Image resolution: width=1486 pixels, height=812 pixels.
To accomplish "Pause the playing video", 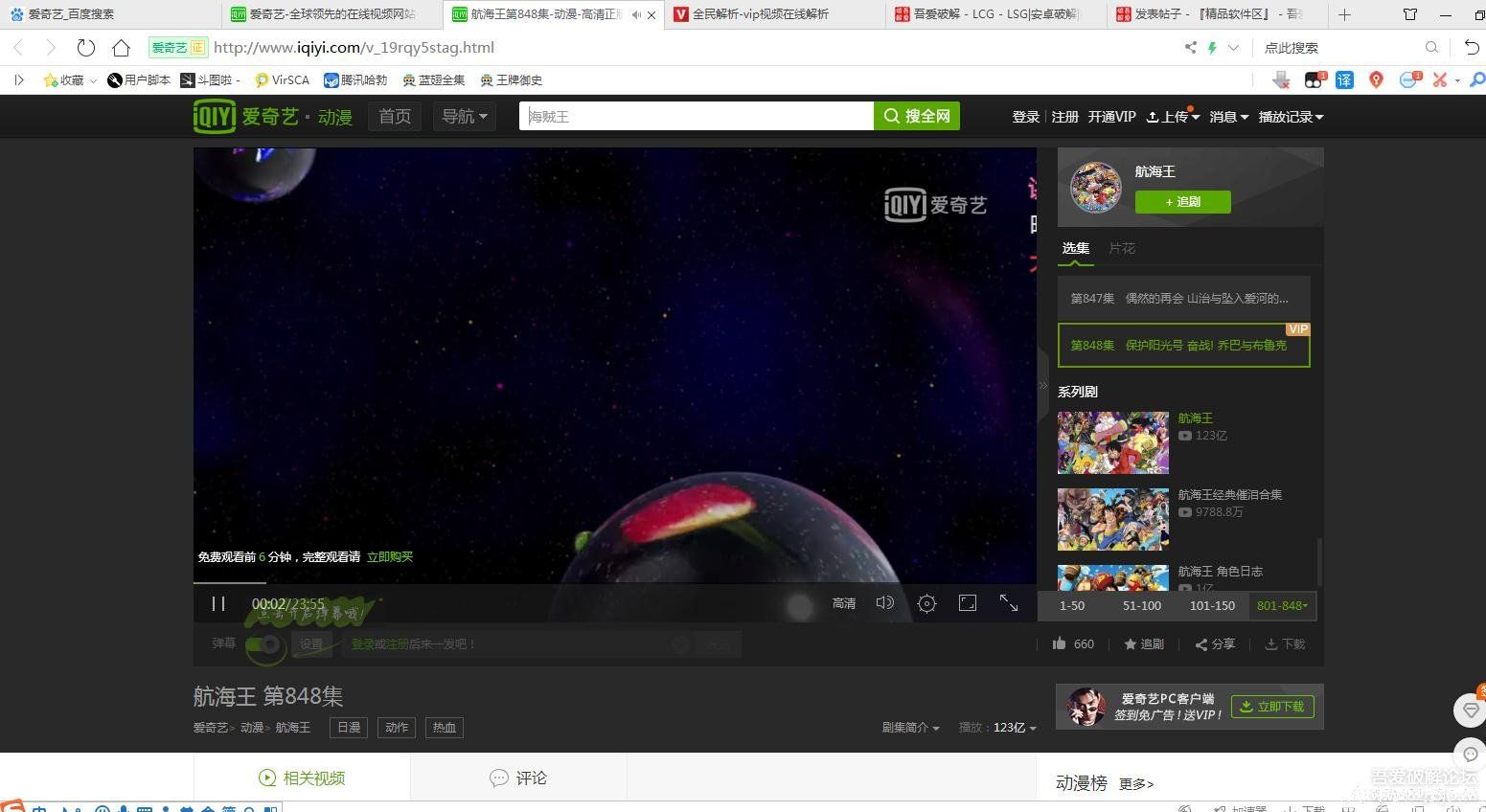I will (218, 603).
